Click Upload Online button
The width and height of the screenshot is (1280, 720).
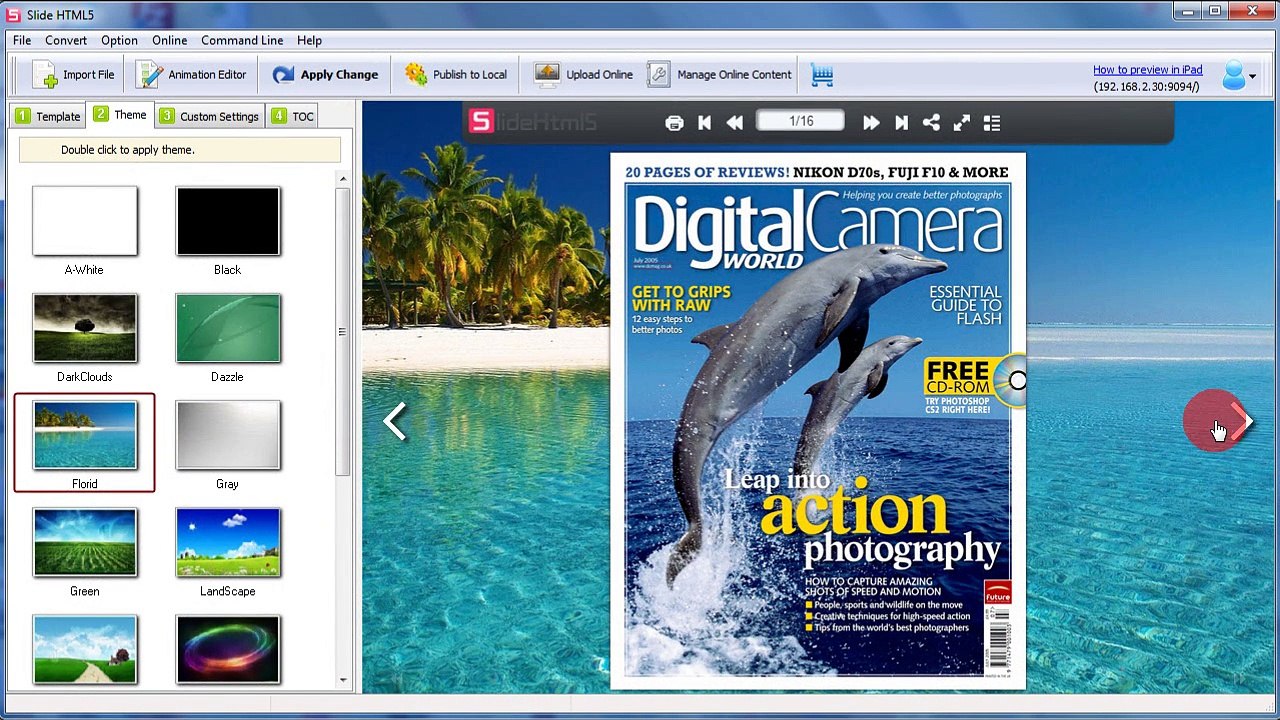tap(583, 75)
